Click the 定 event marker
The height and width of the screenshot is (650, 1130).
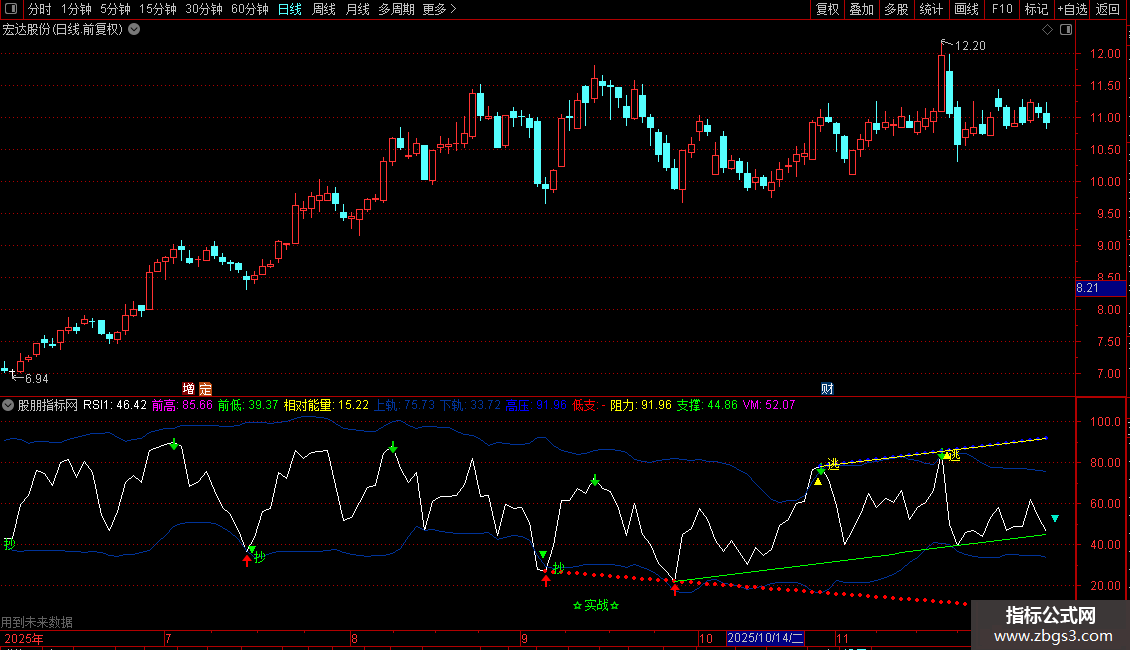(x=205, y=389)
